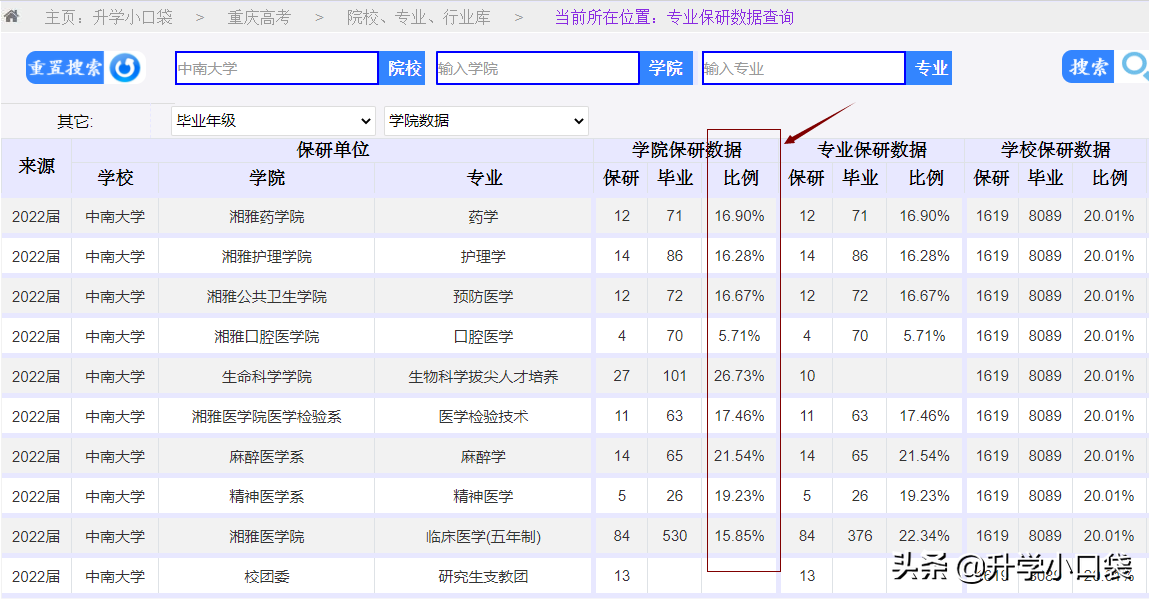The height and width of the screenshot is (599, 1149).
Task: Click the 专业 label button
Action: pyautogui.click(x=930, y=67)
